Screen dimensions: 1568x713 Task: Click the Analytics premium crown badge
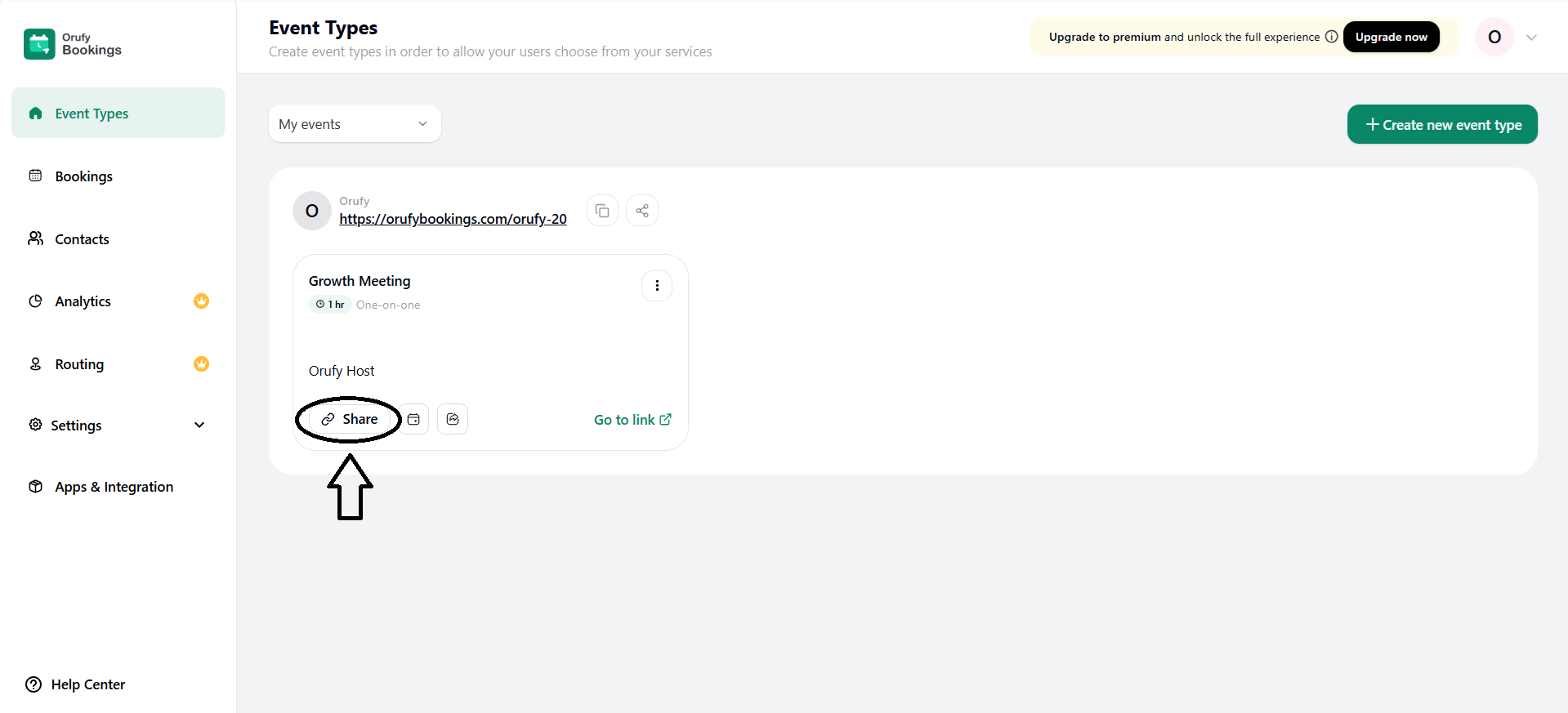click(201, 301)
